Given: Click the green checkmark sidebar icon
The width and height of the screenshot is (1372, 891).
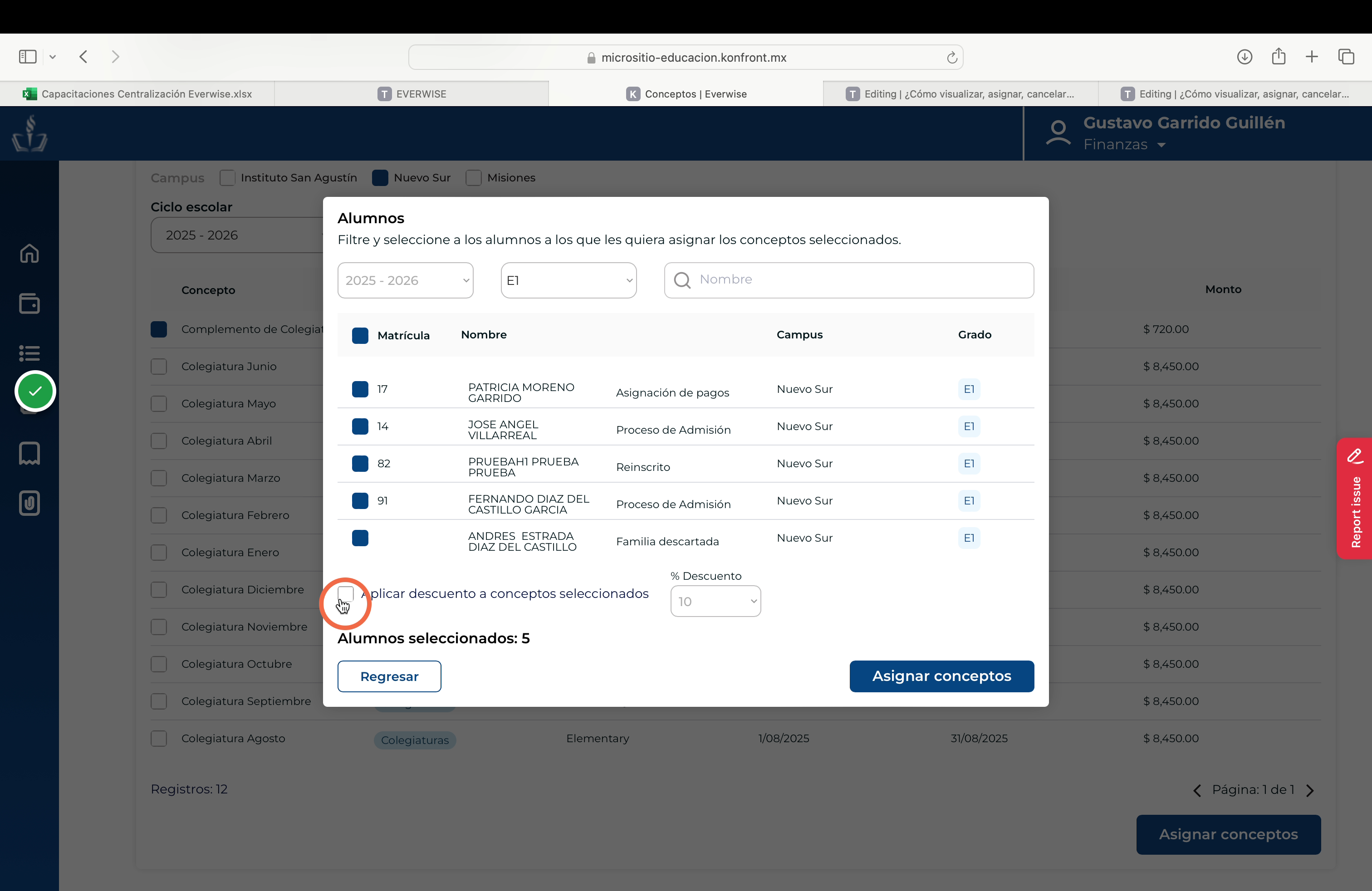Looking at the screenshot, I should tap(35, 392).
